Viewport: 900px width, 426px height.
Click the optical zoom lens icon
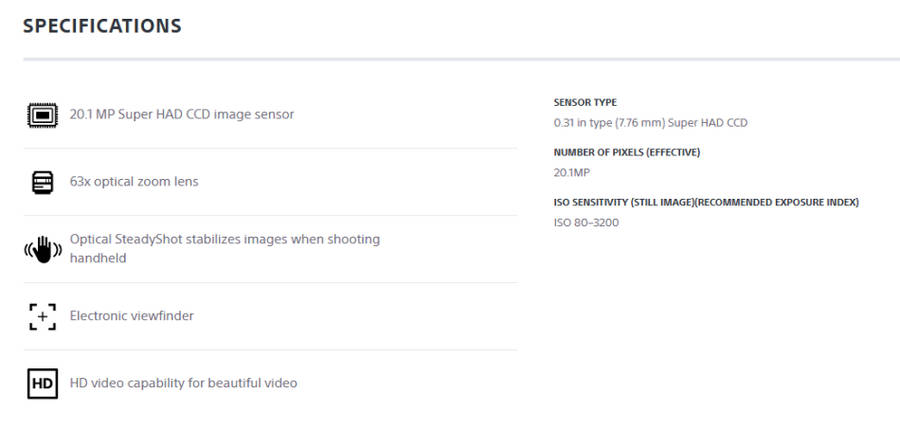(41, 182)
